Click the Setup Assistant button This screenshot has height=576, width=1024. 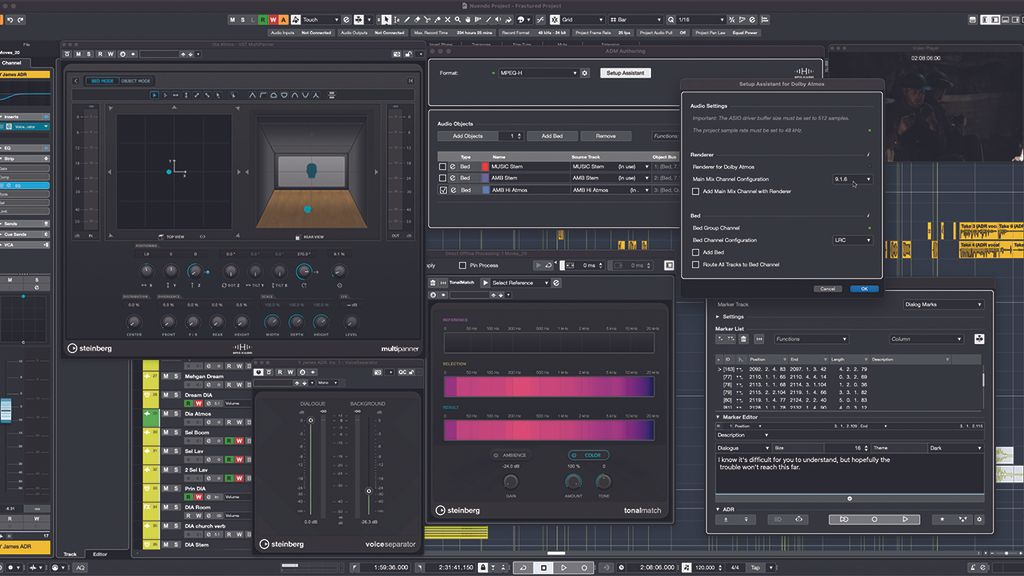623,73
